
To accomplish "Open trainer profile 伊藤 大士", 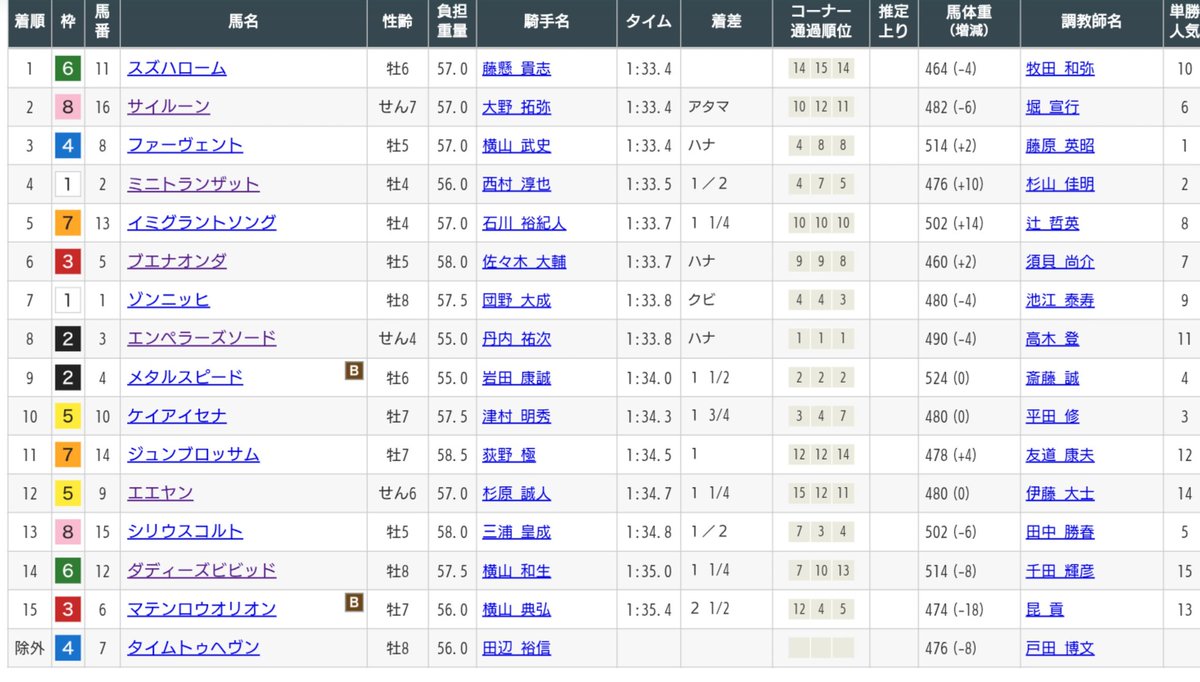I will (x=1060, y=494).
